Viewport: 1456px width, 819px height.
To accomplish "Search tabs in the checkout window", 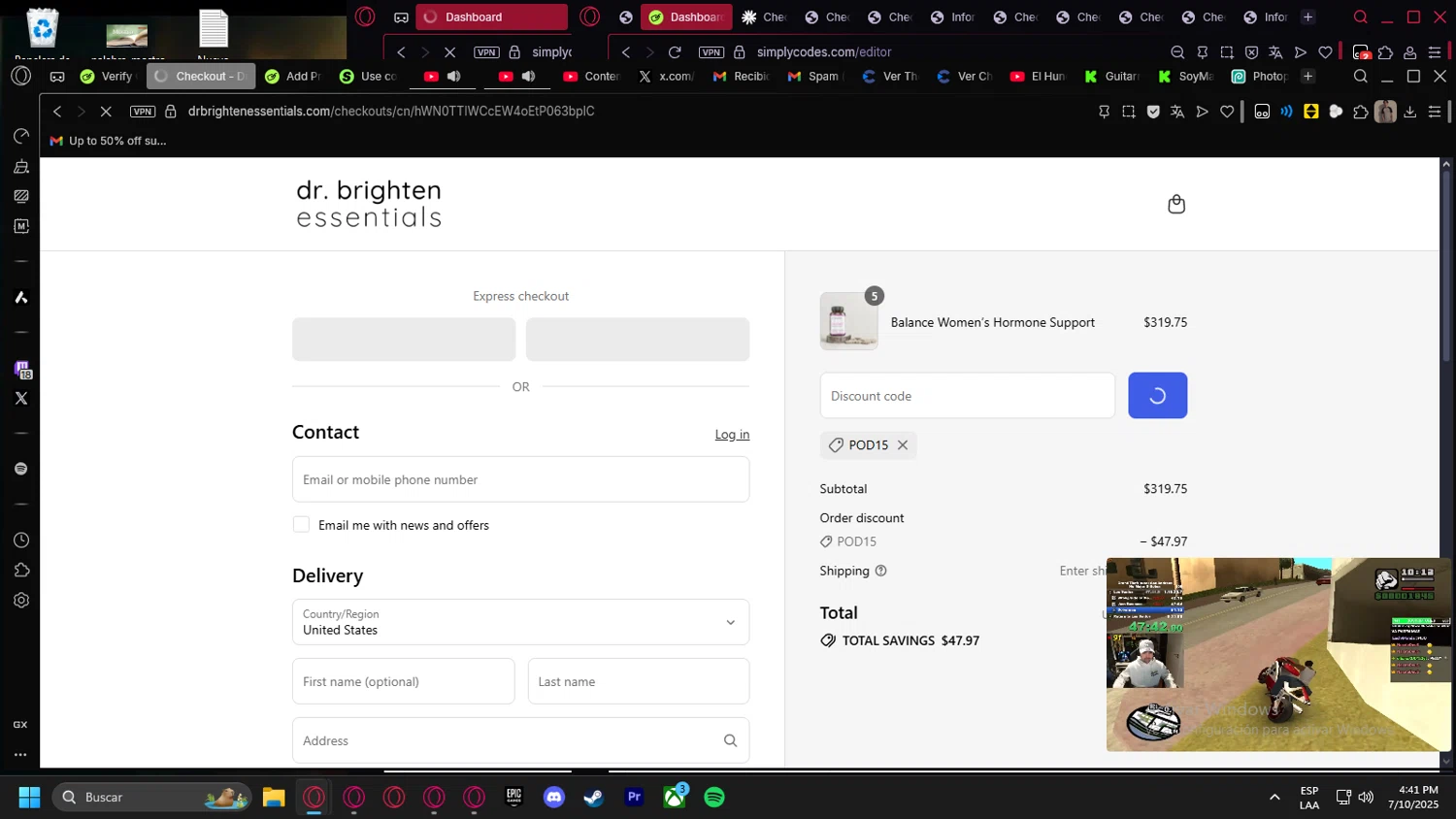I will tap(1361, 77).
